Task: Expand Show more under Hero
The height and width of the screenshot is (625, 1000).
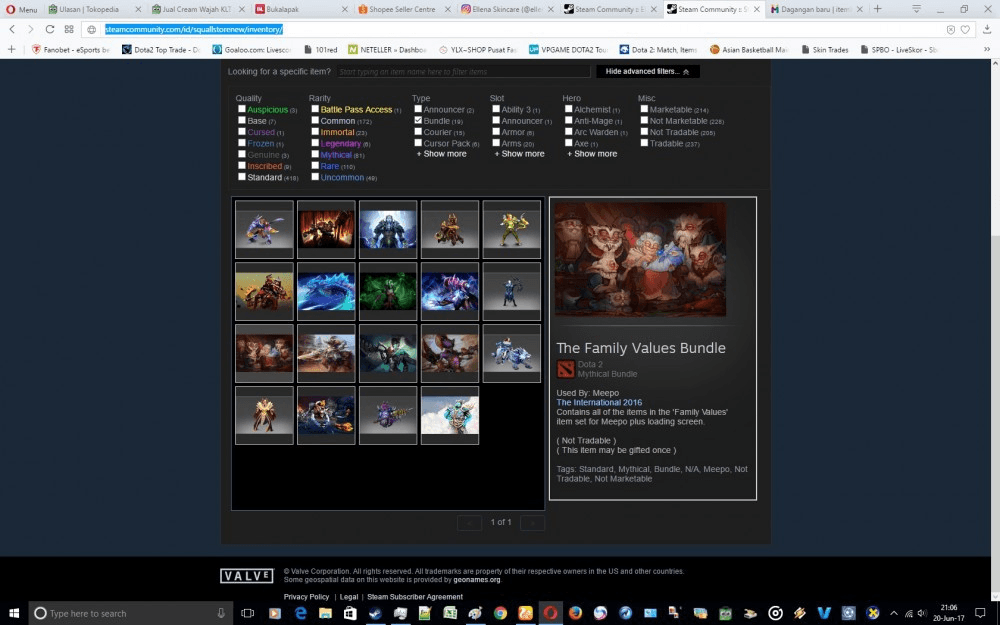Action: pyautogui.click(x=592, y=154)
